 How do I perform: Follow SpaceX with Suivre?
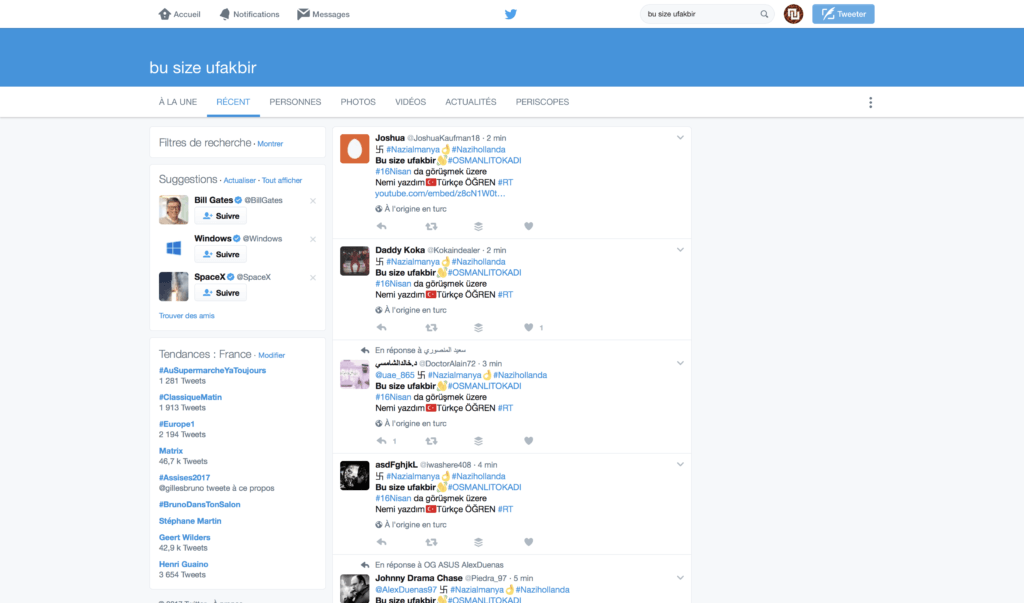click(x=221, y=293)
